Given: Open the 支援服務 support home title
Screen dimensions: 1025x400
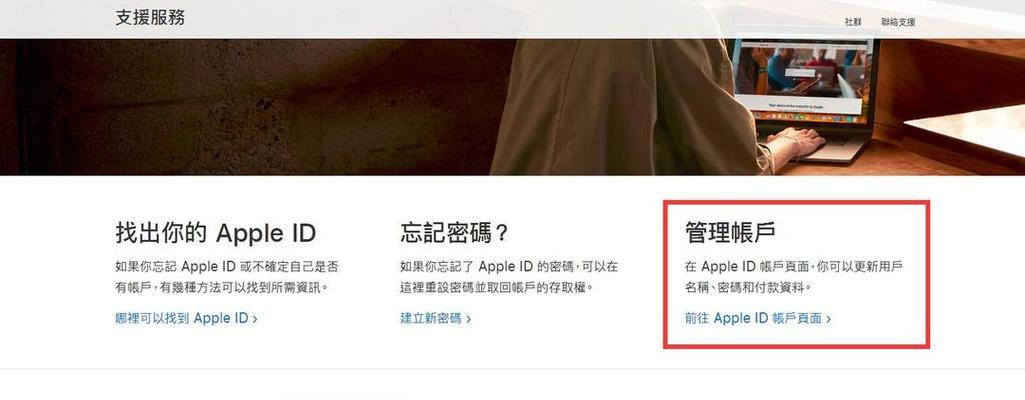Looking at the screenshot, I should (150, 18).
